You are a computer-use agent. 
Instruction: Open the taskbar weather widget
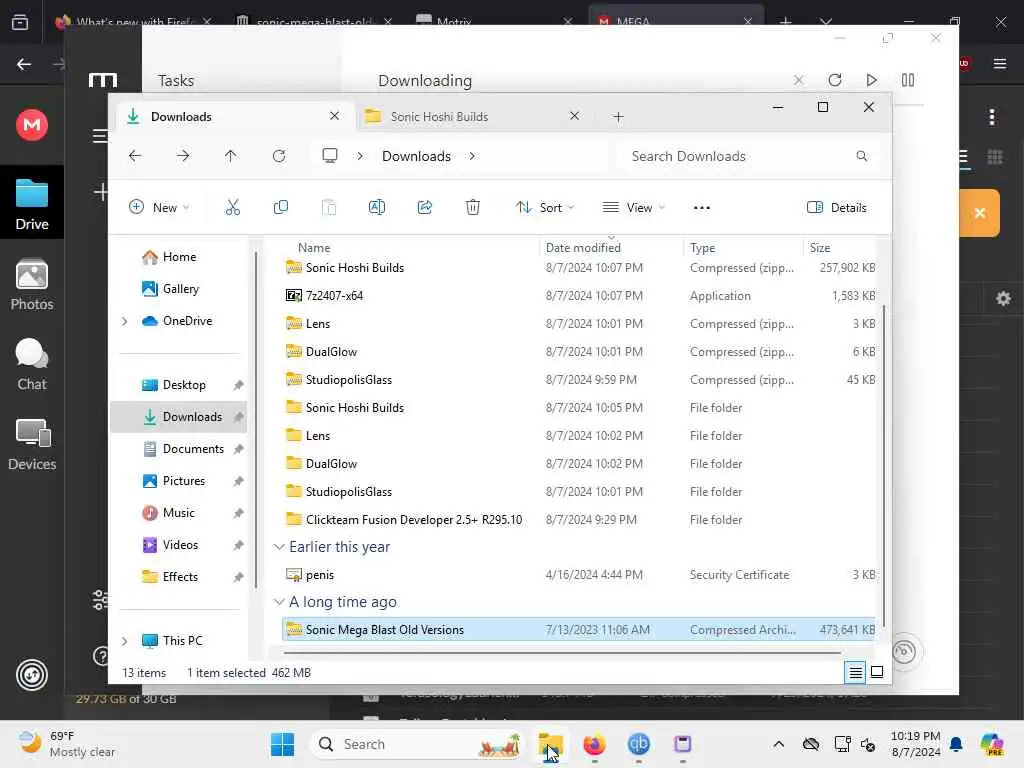click(x=67, y=744)
